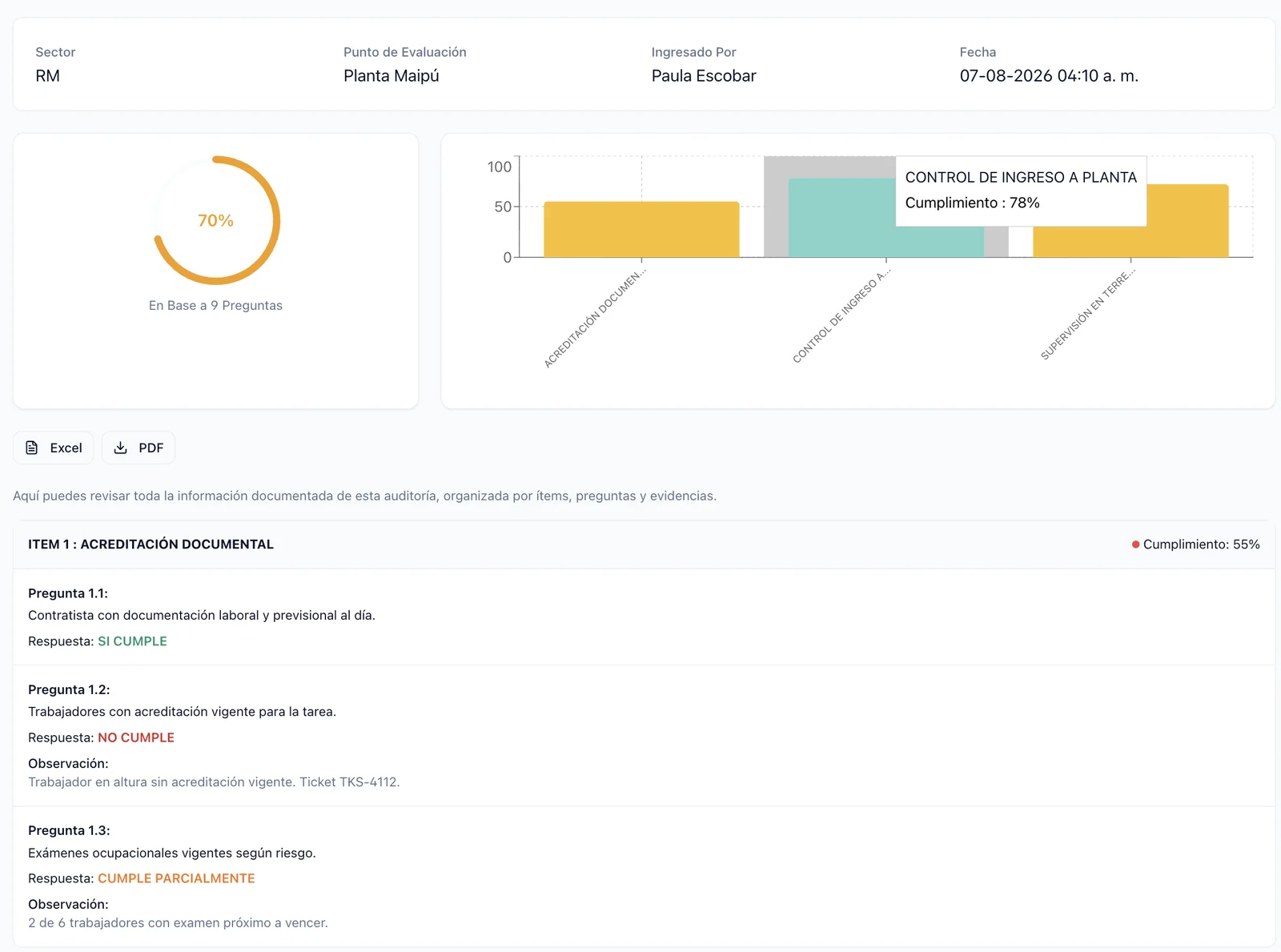
Task: Download the audit as PDF
Action: 139,448
